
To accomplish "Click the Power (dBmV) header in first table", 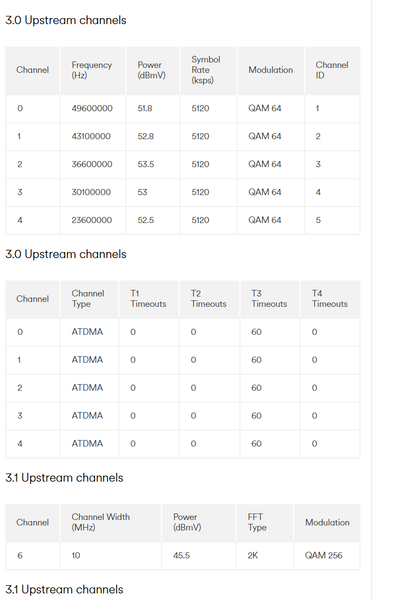I will pyautogui.click(x=152, y=70).
